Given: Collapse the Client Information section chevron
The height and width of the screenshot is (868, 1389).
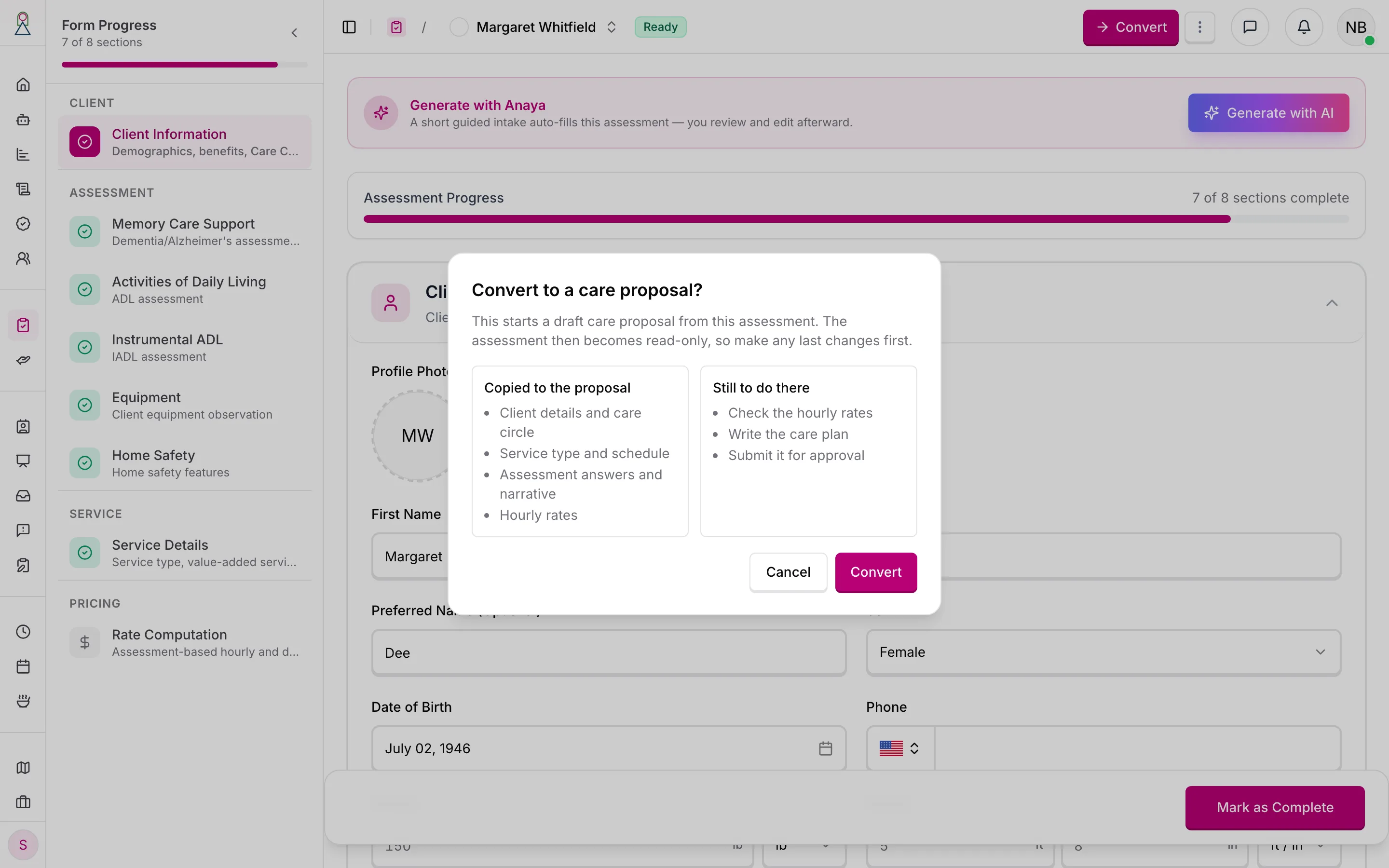Looking at the screenshot, I should [x=1332, y=303].
